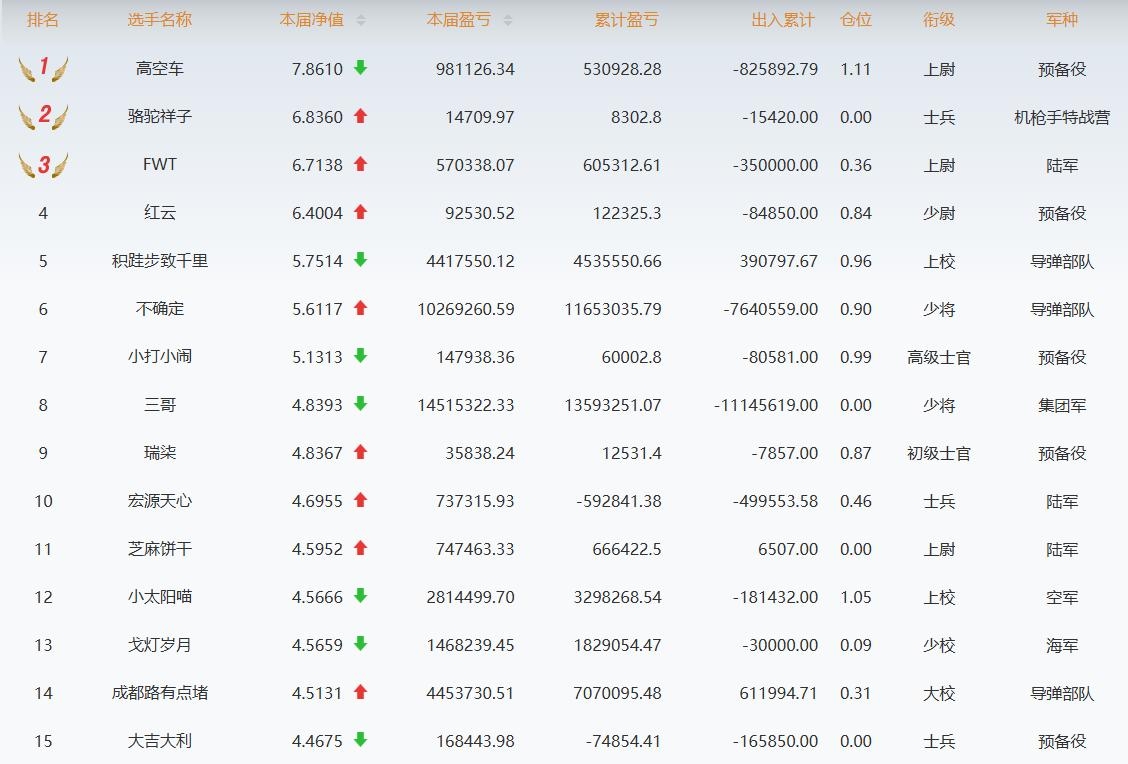The width and height of the screenshot is (1128, 764).
Task: Click the 出入累计 column header
Action: pos(783,20)
